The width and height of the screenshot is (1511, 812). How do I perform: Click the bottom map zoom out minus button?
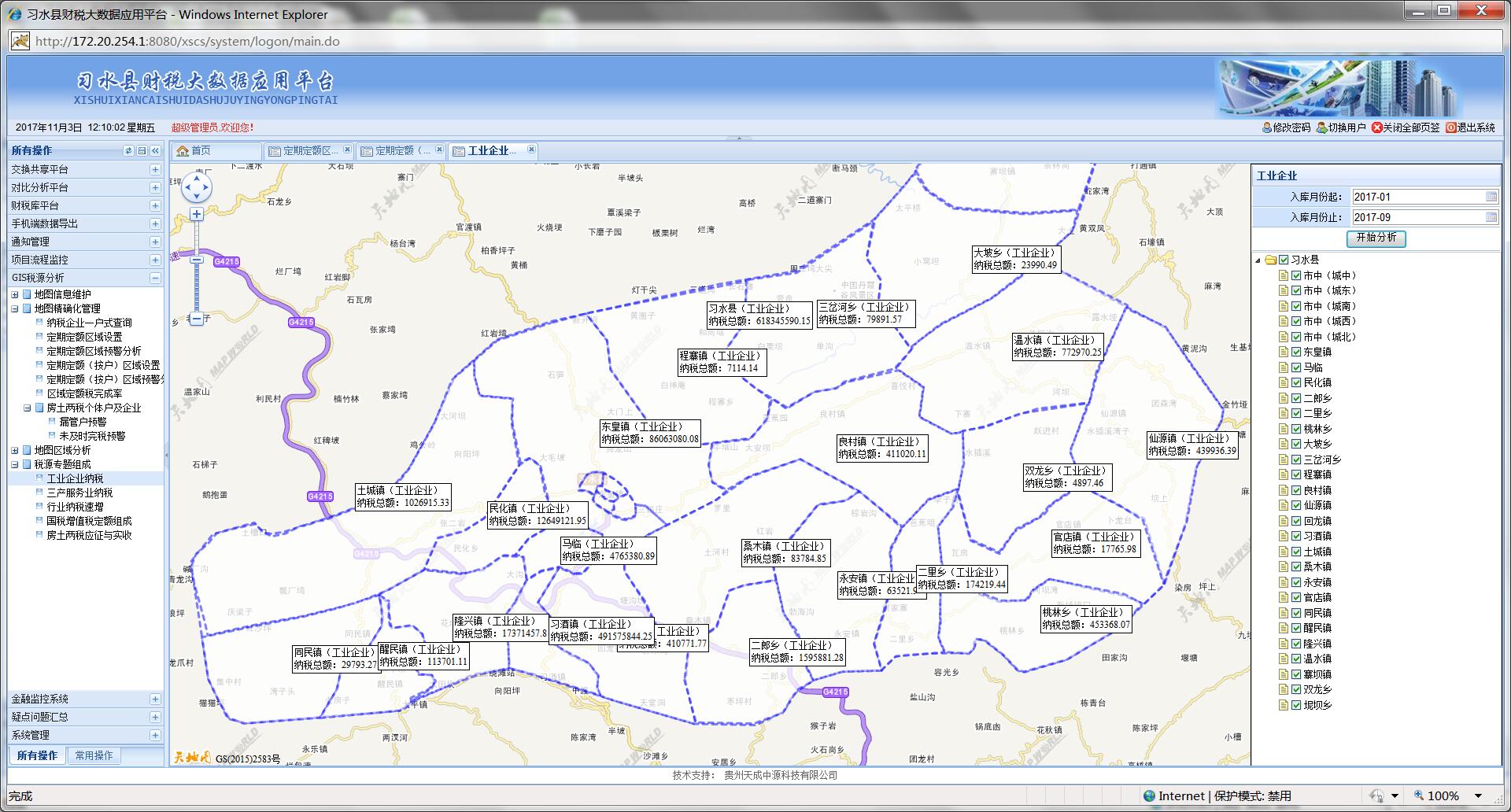[197, 319]
